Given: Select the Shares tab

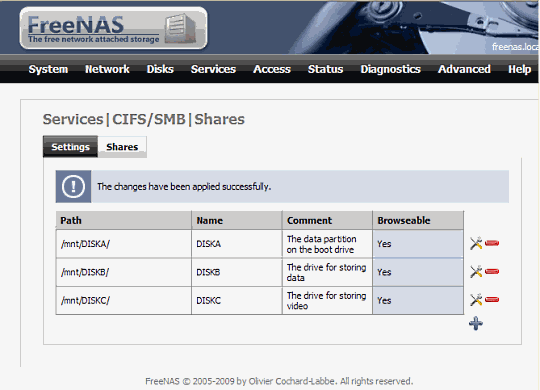Looking at the screenshot, I should 122,147.
